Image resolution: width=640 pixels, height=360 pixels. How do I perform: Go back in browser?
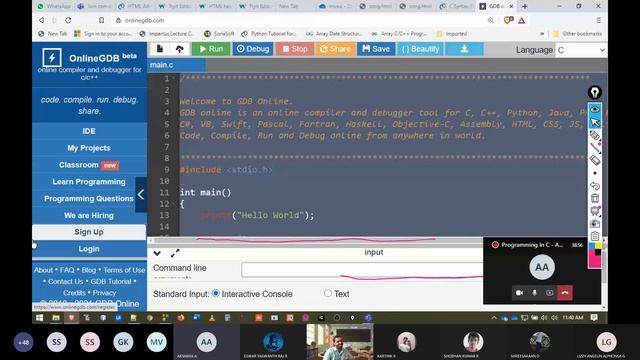[41, 20]
